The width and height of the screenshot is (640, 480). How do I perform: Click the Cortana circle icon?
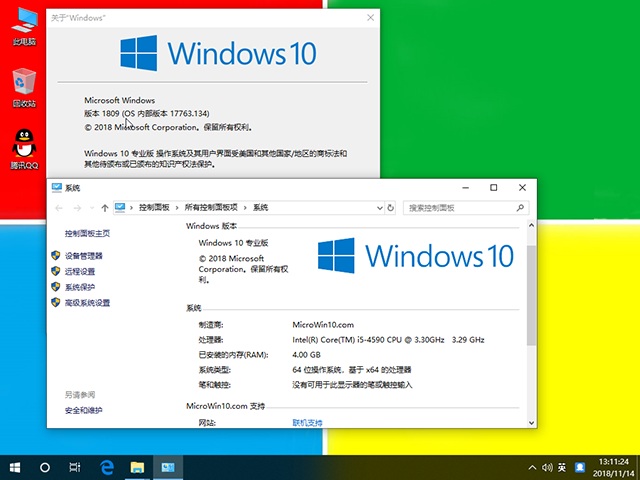[x=45, y=467]
